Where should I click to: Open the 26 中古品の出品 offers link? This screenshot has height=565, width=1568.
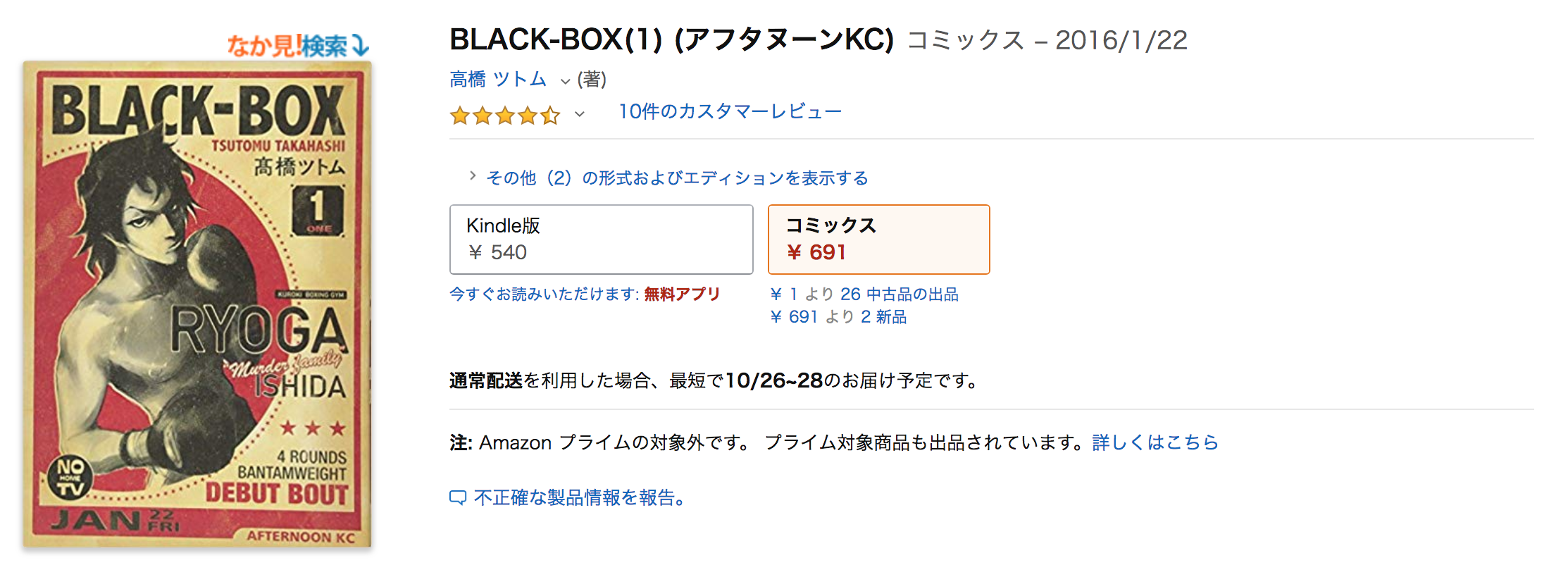pyautogui.click(x=899, y=294)
